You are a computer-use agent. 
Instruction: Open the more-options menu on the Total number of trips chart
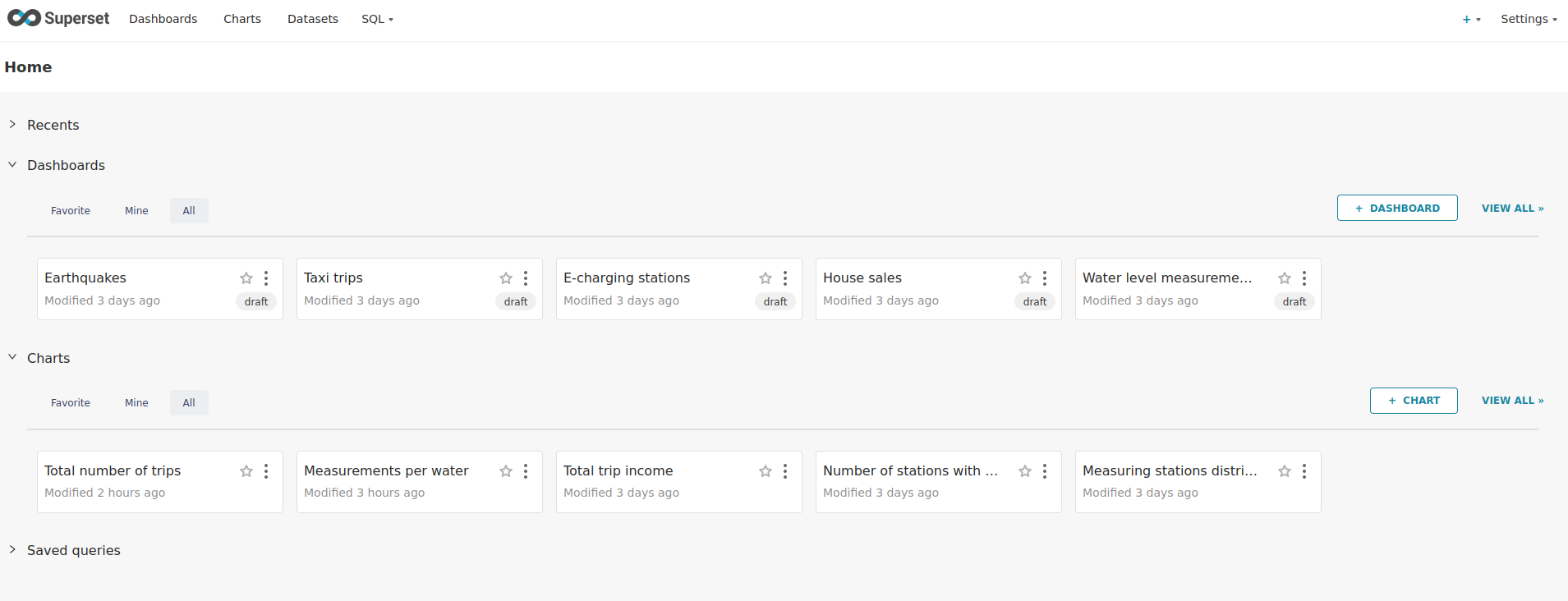(x=266, y=471)
